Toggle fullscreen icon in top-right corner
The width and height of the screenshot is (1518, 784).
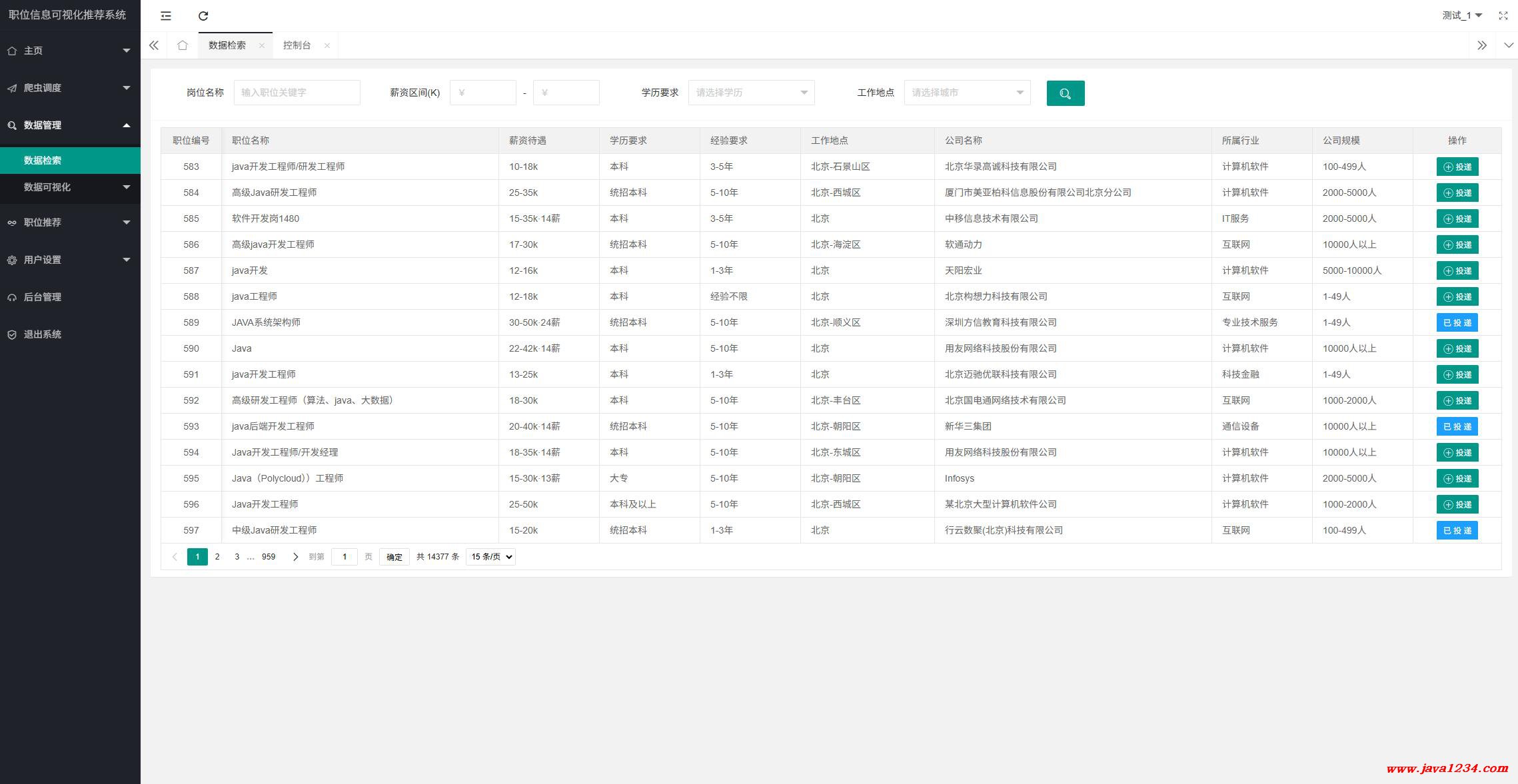click(x=1503, y=15)
